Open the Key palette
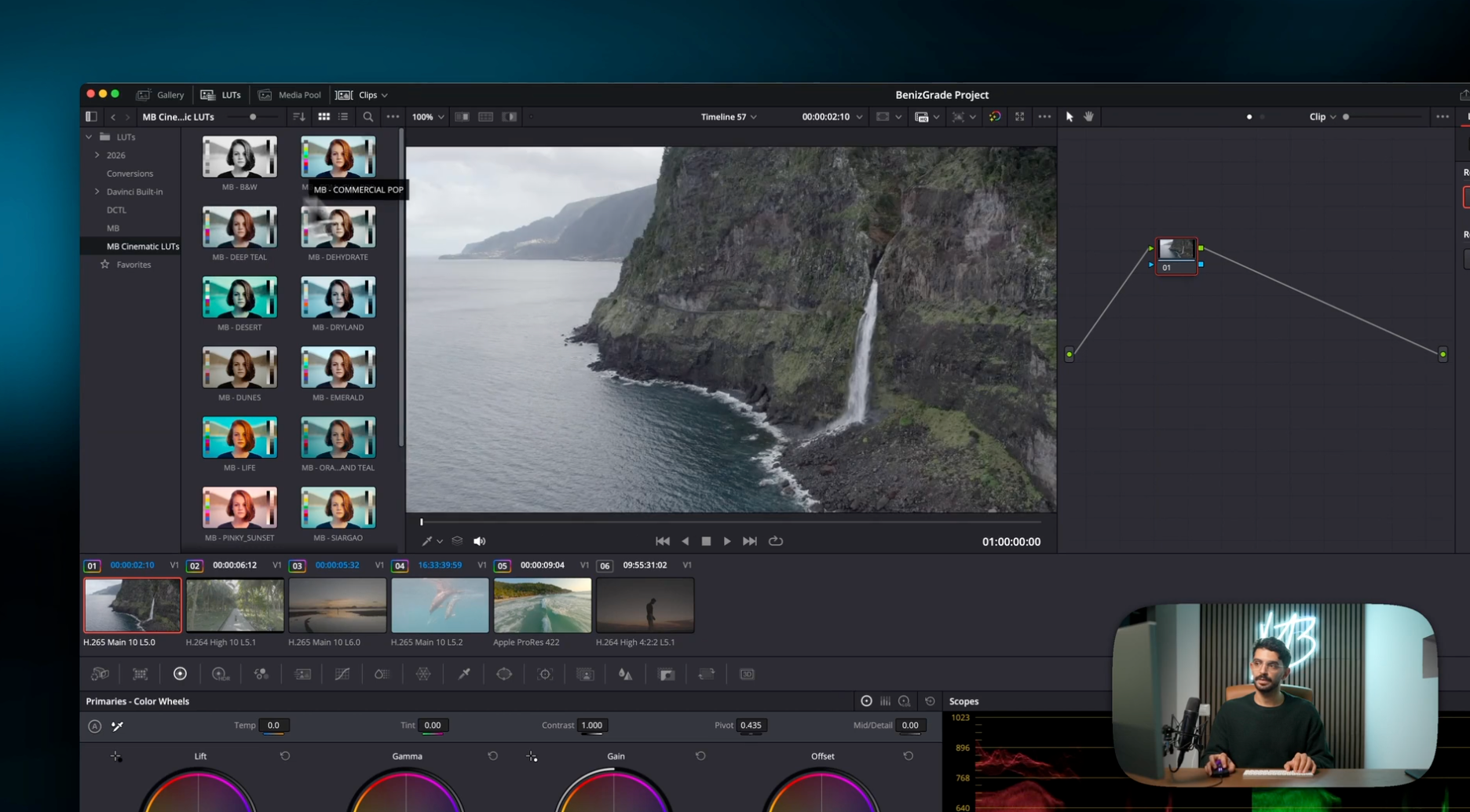 667,674
